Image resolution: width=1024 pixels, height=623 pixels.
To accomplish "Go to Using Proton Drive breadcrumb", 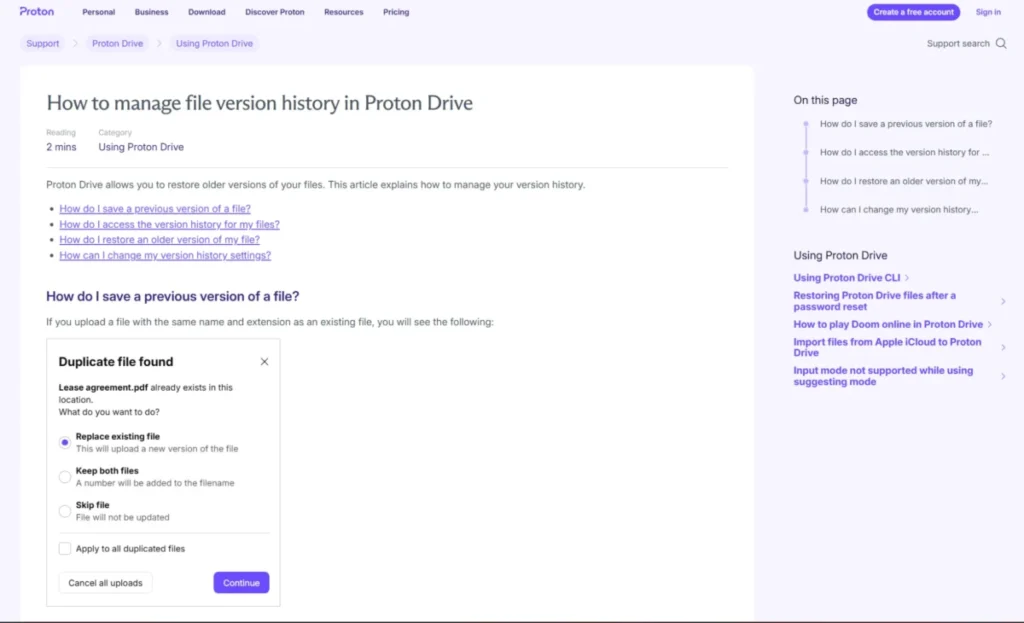I will [x=214, y=44].
